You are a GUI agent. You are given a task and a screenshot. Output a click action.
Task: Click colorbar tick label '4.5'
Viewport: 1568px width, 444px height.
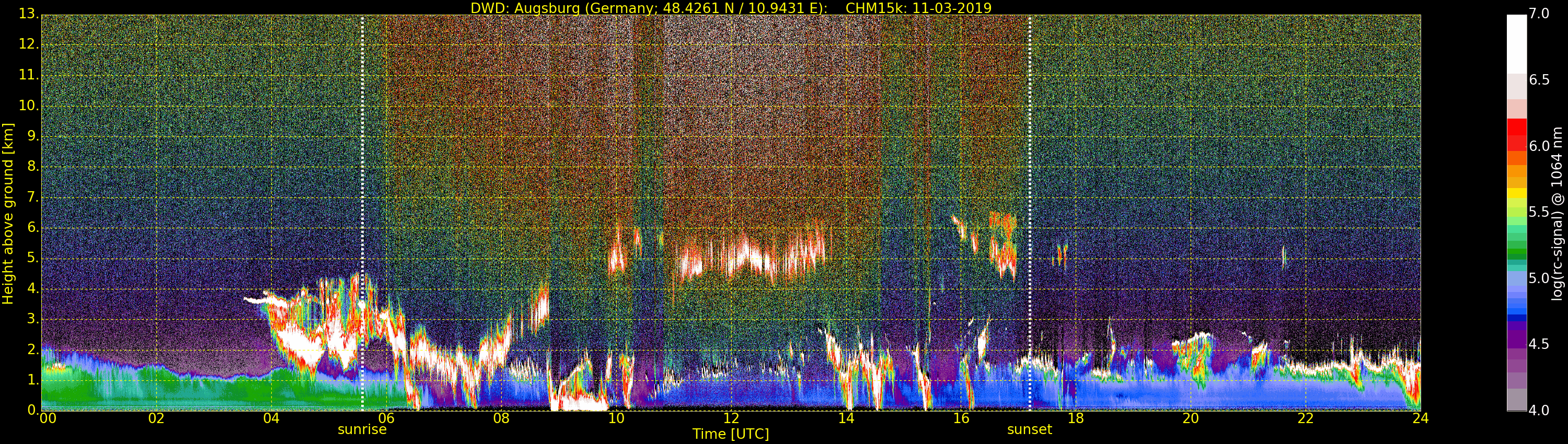[x=1539, y=344]
